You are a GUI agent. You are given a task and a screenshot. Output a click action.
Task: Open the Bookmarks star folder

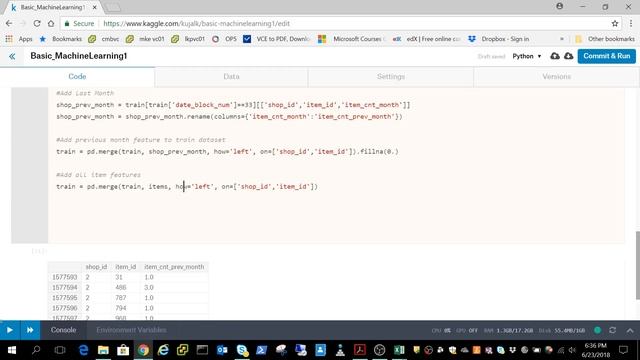[x=60, y=39]
